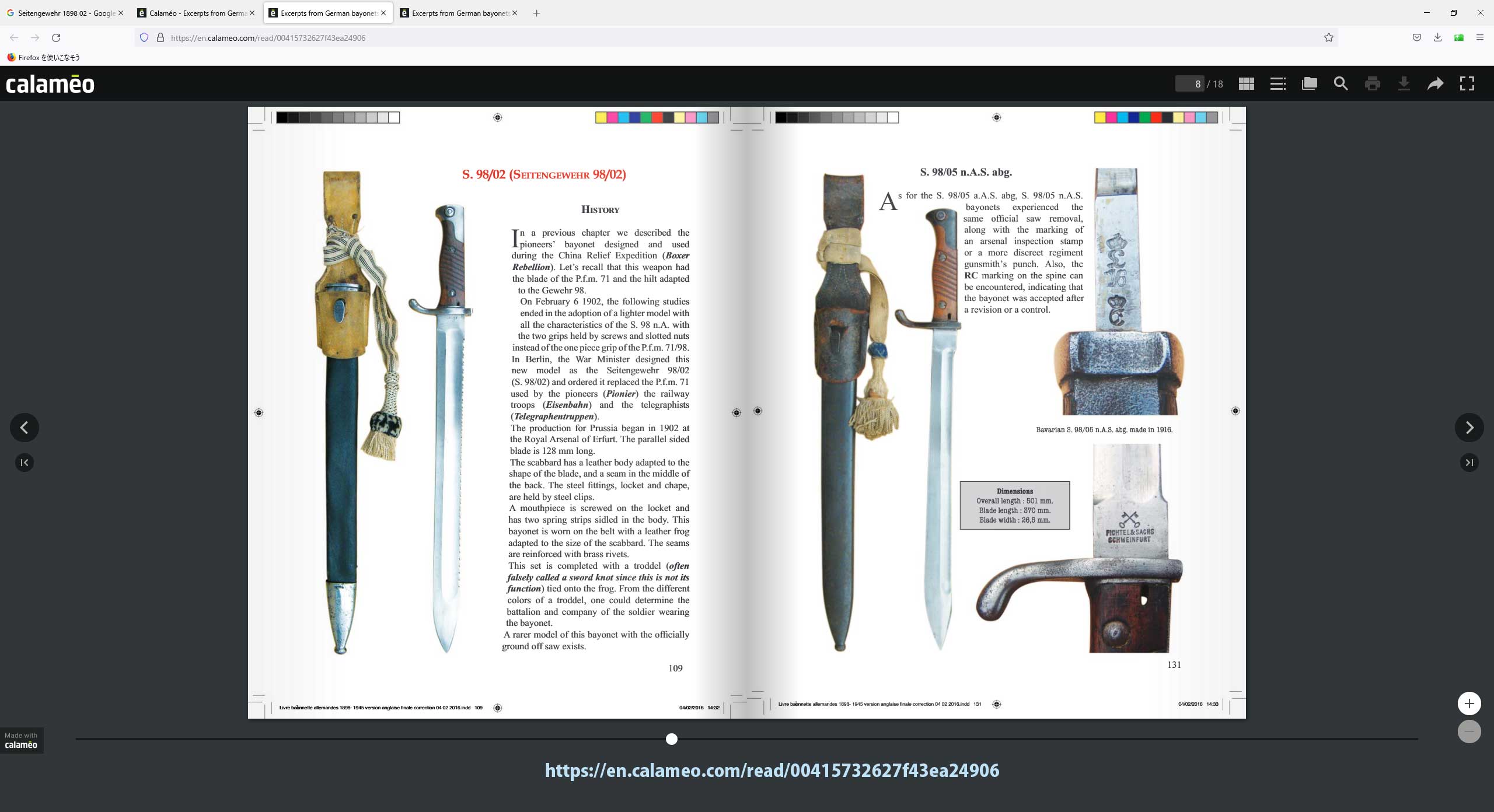Zoom in with the plus button
Screen dimensions: 1494x812
pyautogui.click(x=1469, y=703)
